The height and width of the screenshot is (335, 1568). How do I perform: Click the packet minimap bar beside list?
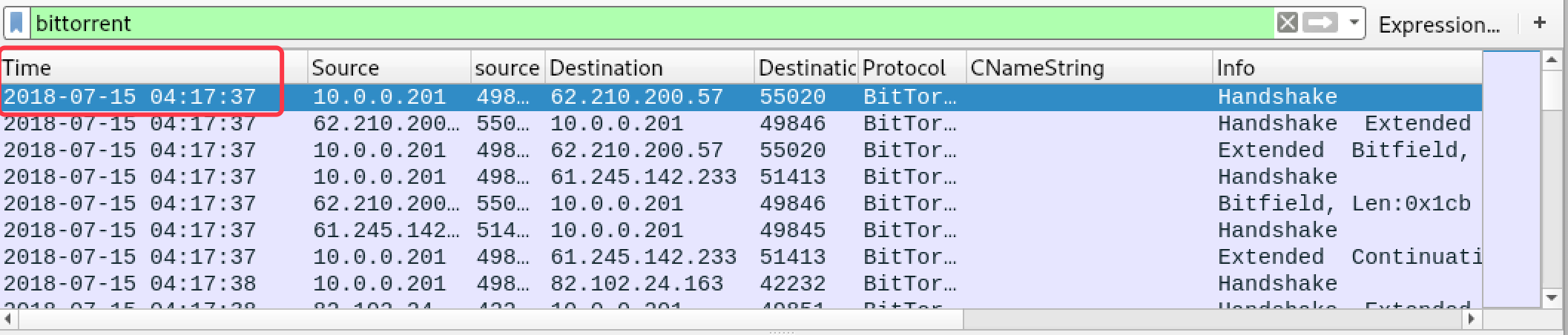coord(1512,179)
